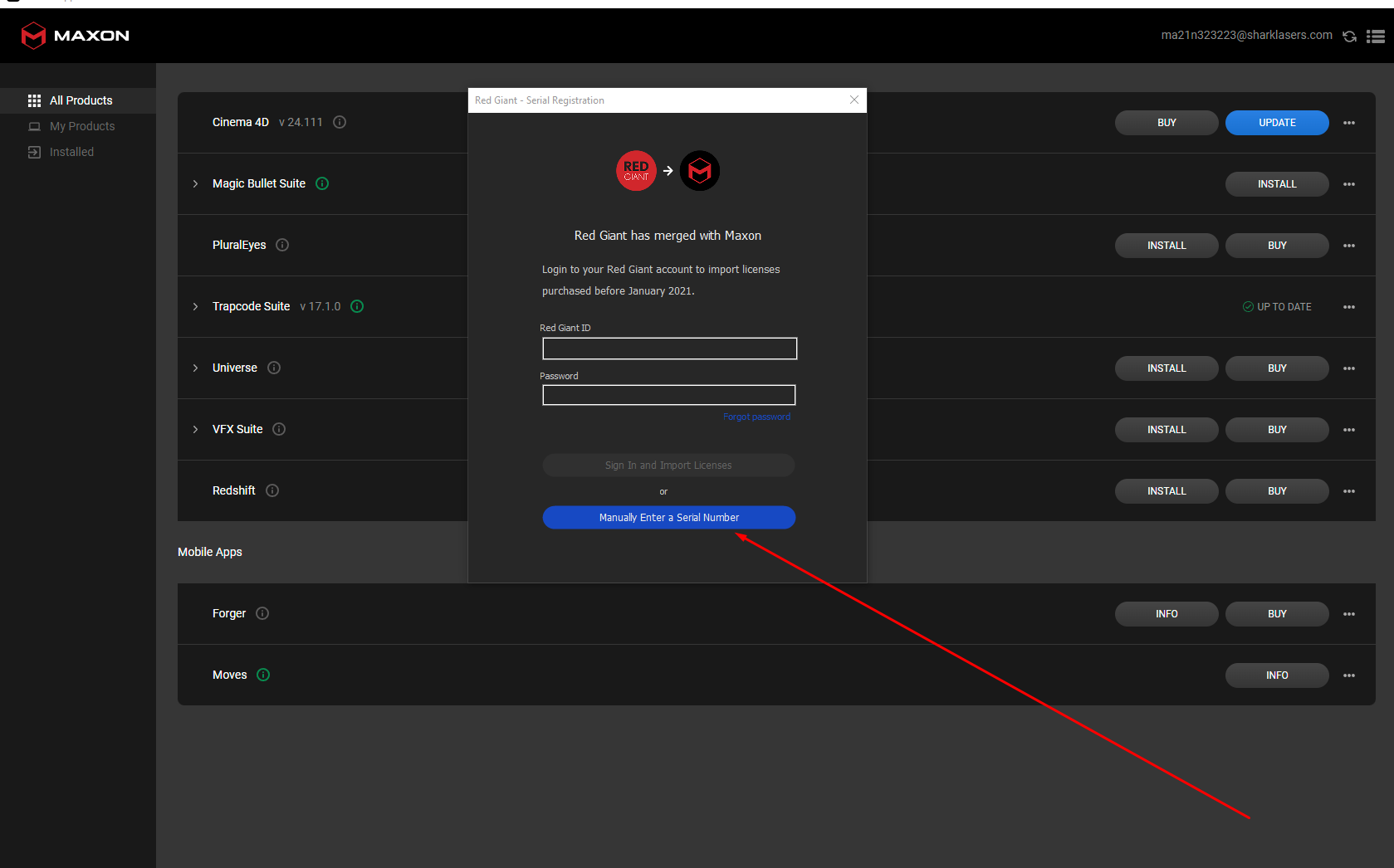Click the Up To Date status
Screen dimensions: 1394x868
tap(1277, 307)
